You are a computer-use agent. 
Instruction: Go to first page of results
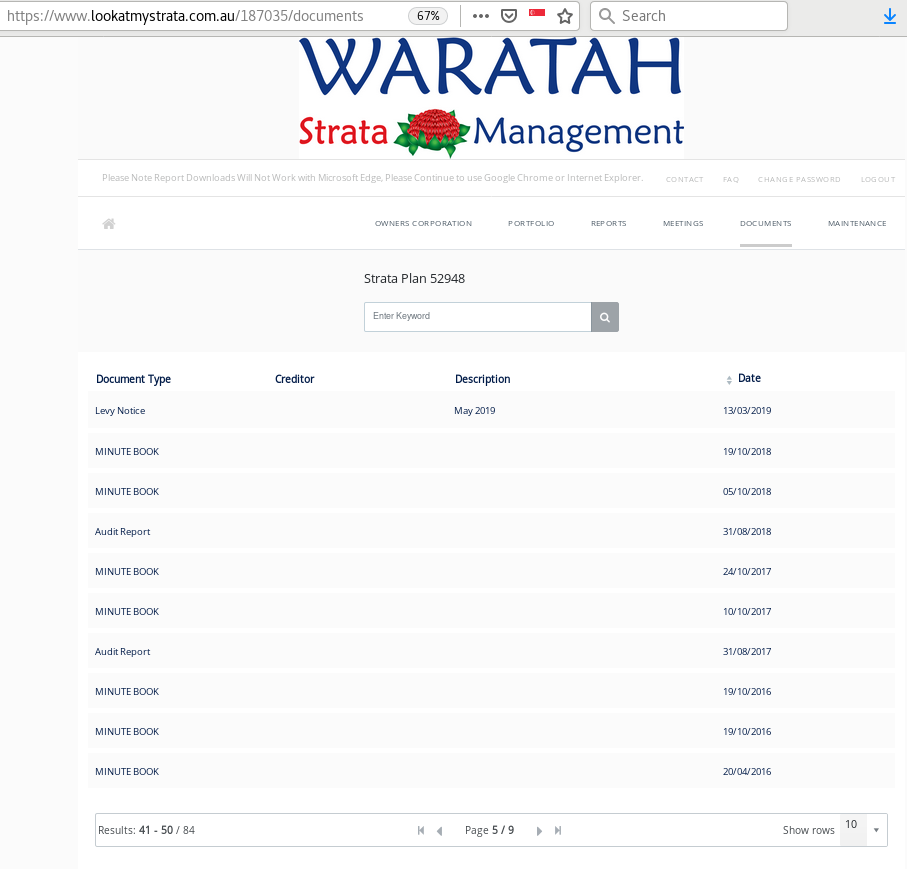click(x=421, y=830)
